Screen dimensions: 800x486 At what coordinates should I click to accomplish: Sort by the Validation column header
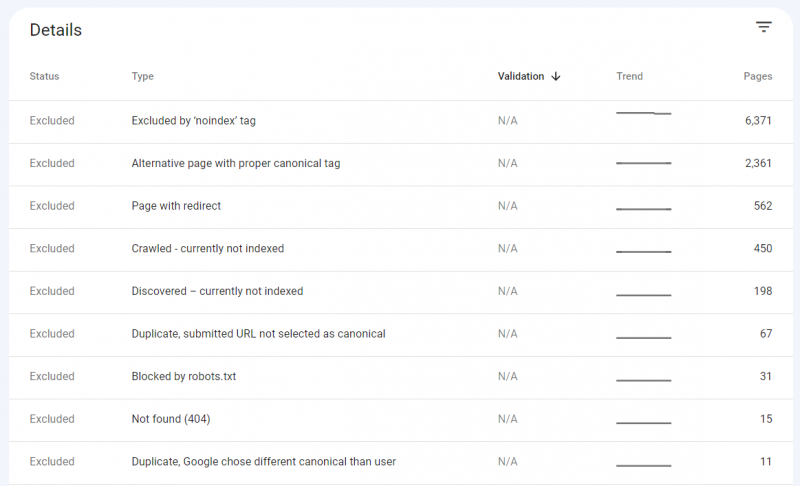(x=521, y=76)
